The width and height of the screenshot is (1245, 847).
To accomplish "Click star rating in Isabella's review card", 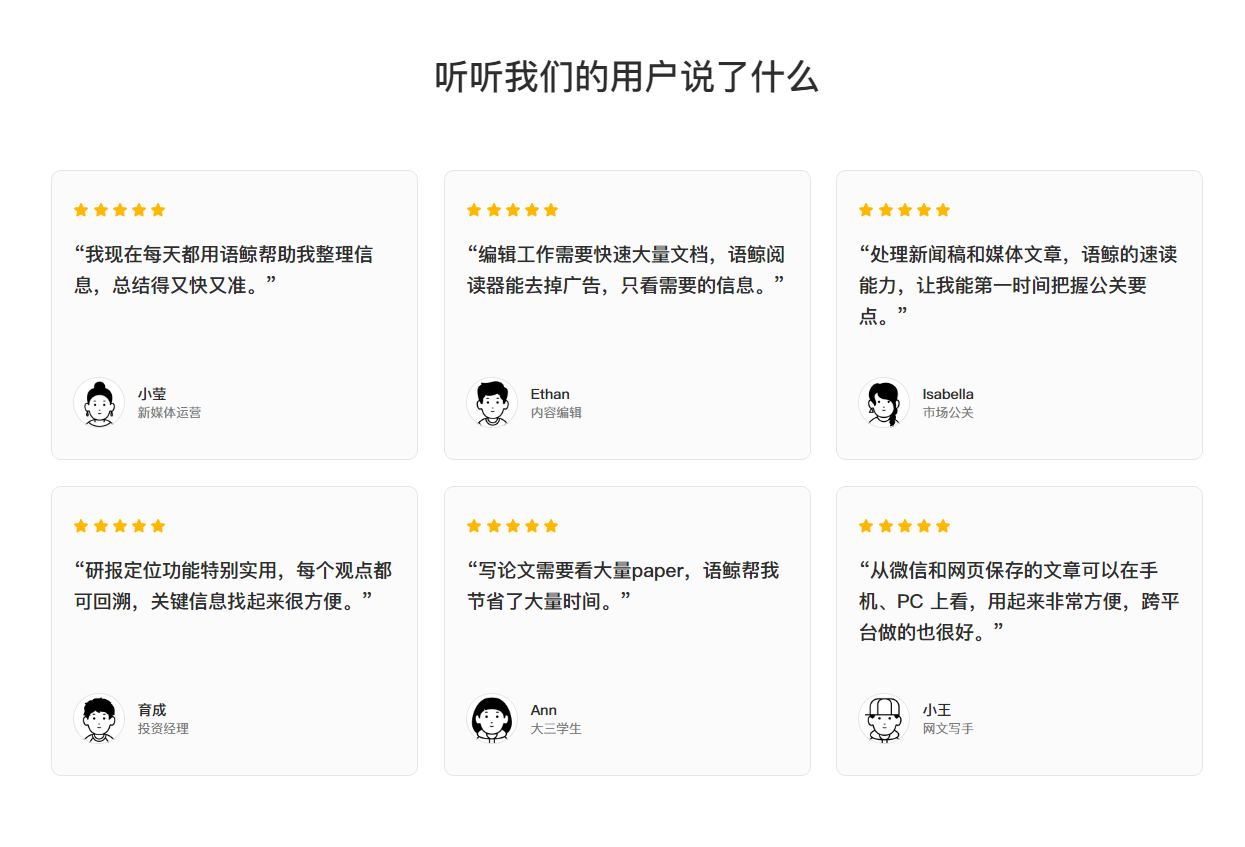I will (x=905, y=210).
